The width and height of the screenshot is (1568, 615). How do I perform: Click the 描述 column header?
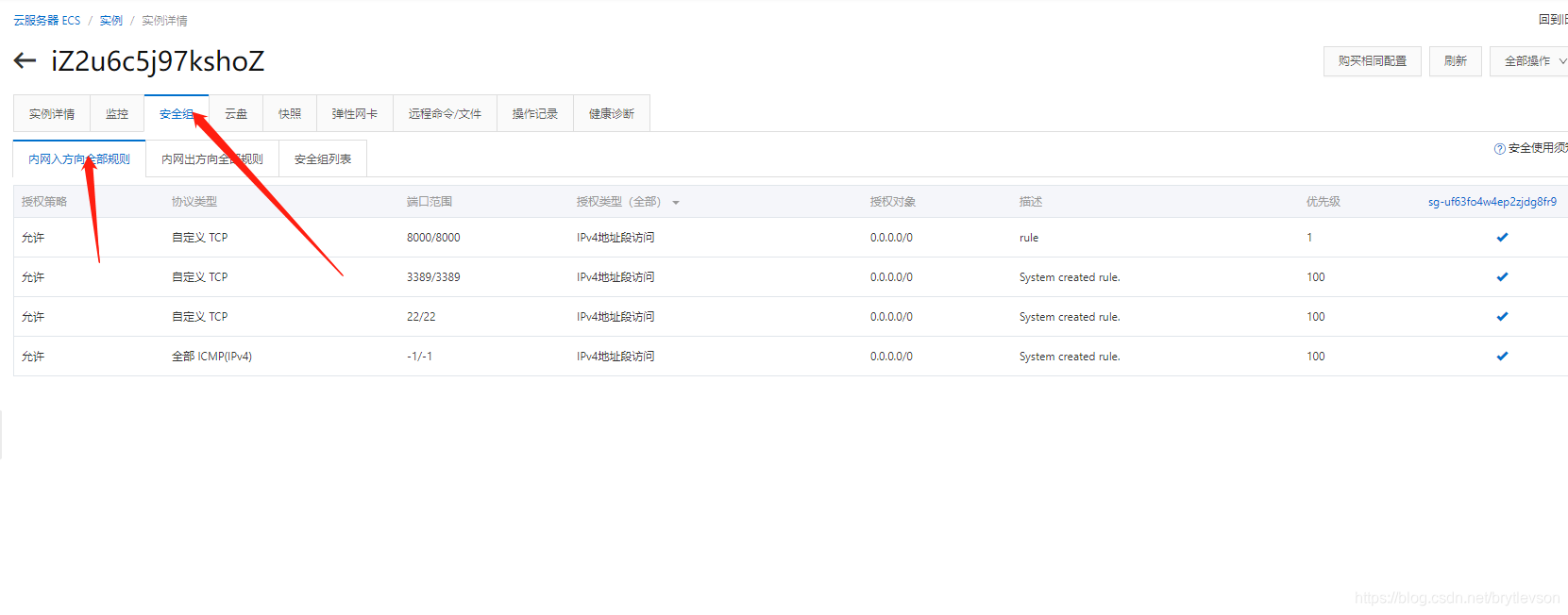[x=1031, y=202]
